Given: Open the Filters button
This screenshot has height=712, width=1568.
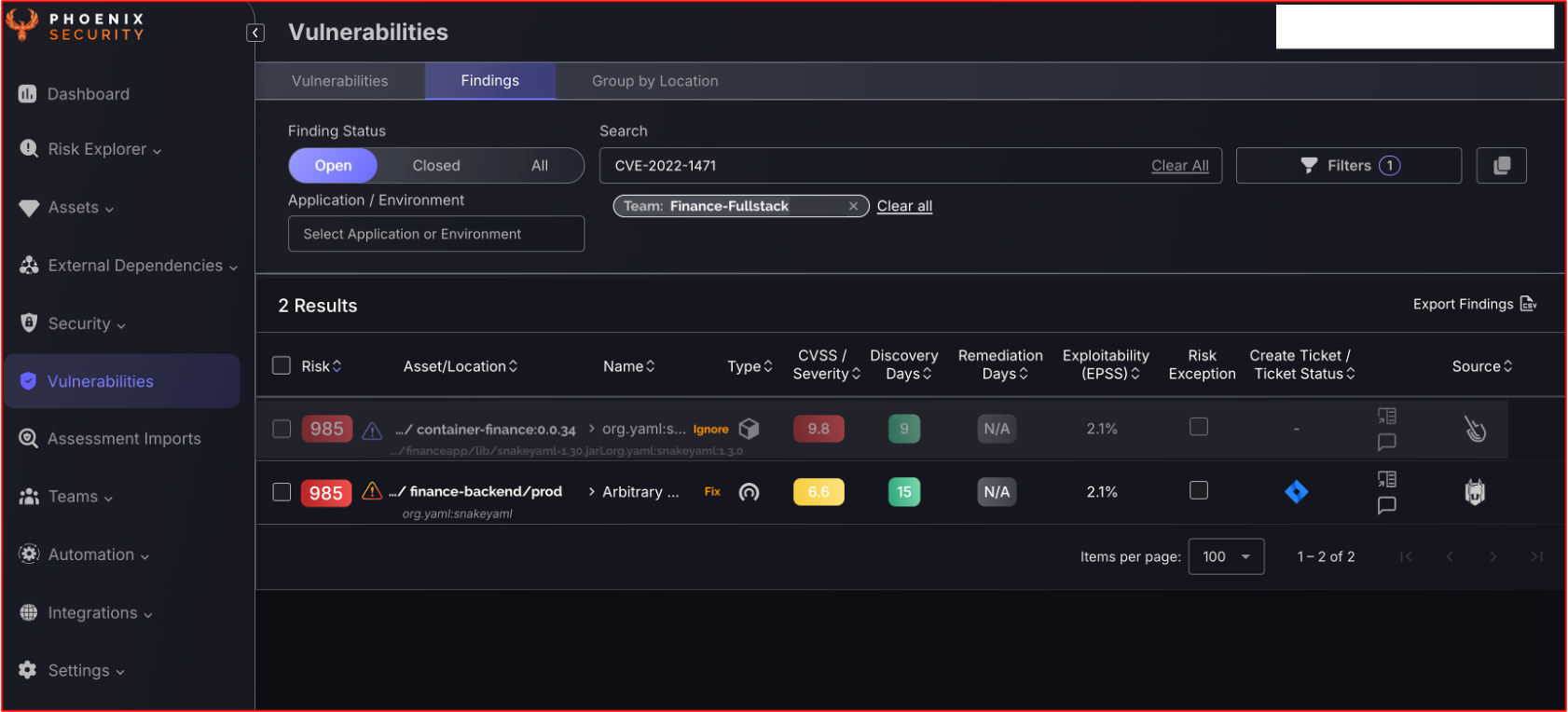Looking at the screenshot, I should coord(1348,166).
